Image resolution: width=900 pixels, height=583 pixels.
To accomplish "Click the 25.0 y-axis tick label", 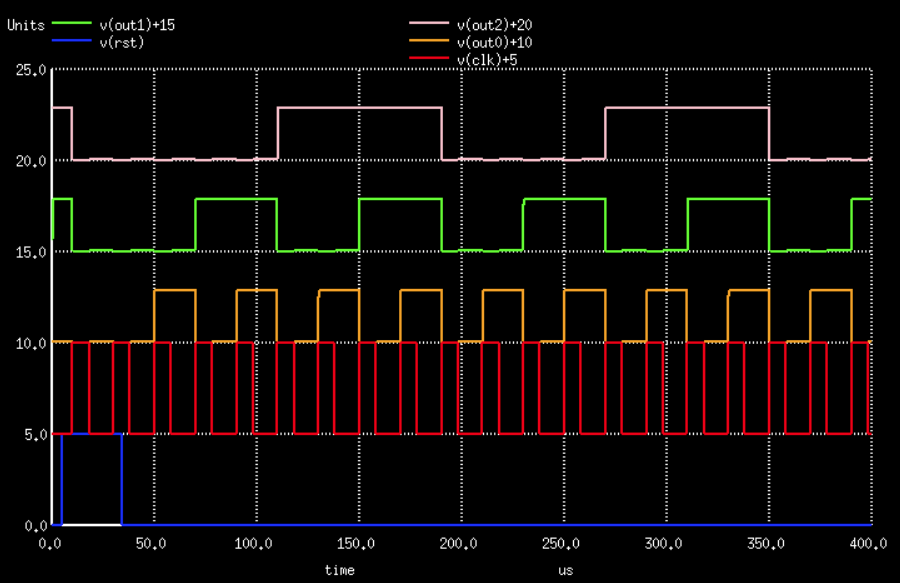I will click(30, 70).
